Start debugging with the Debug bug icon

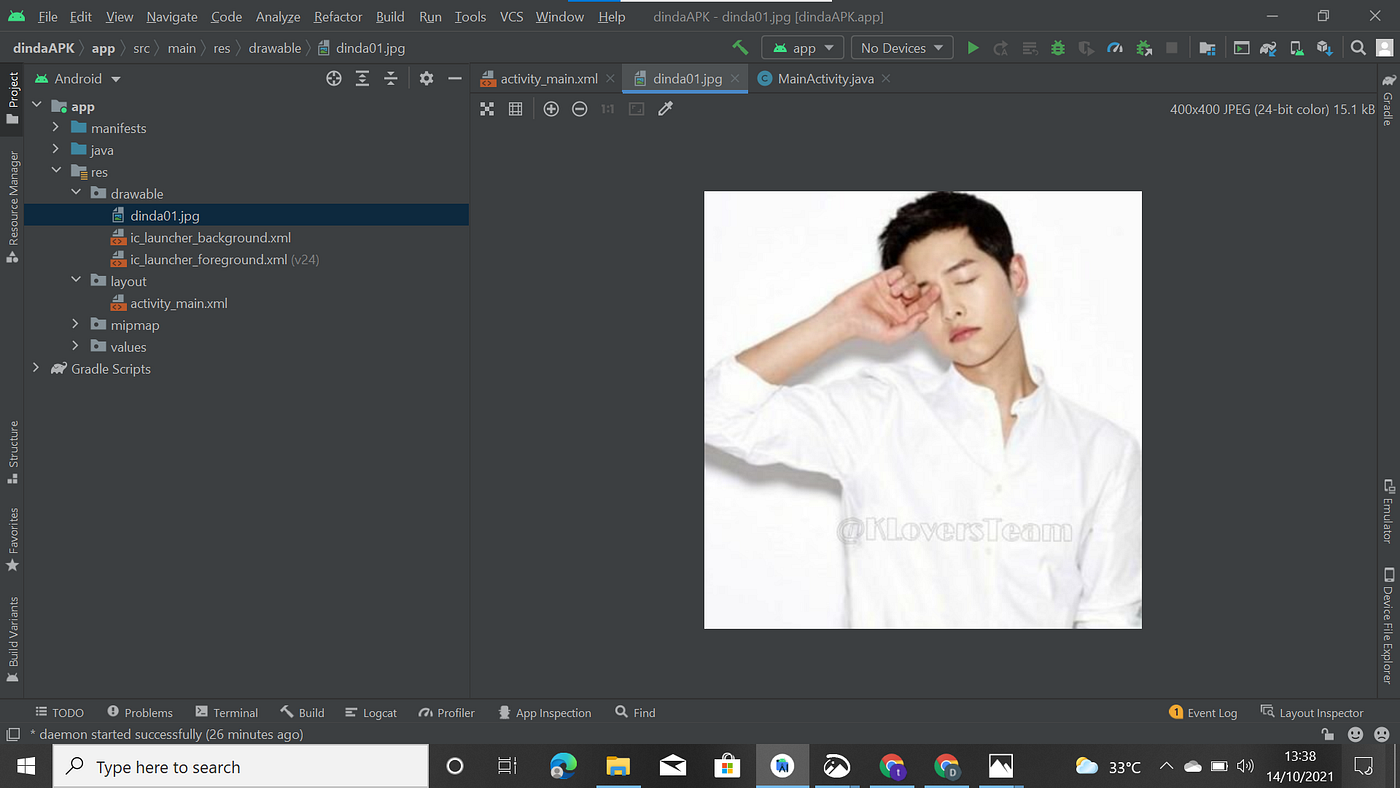pos(1057,47)
